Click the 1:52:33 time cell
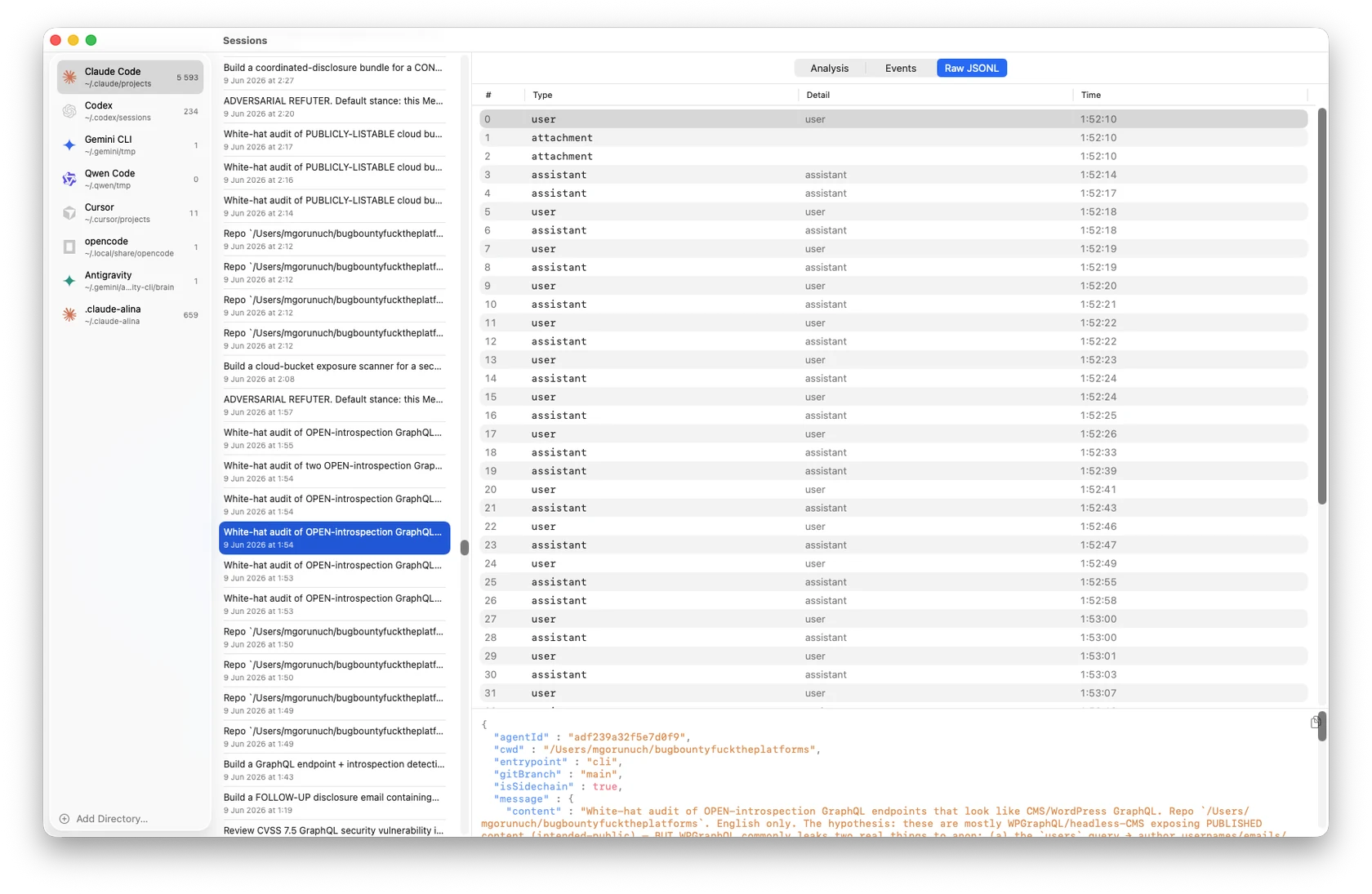Screen dimensions: 1372x894 point(1098,452)
